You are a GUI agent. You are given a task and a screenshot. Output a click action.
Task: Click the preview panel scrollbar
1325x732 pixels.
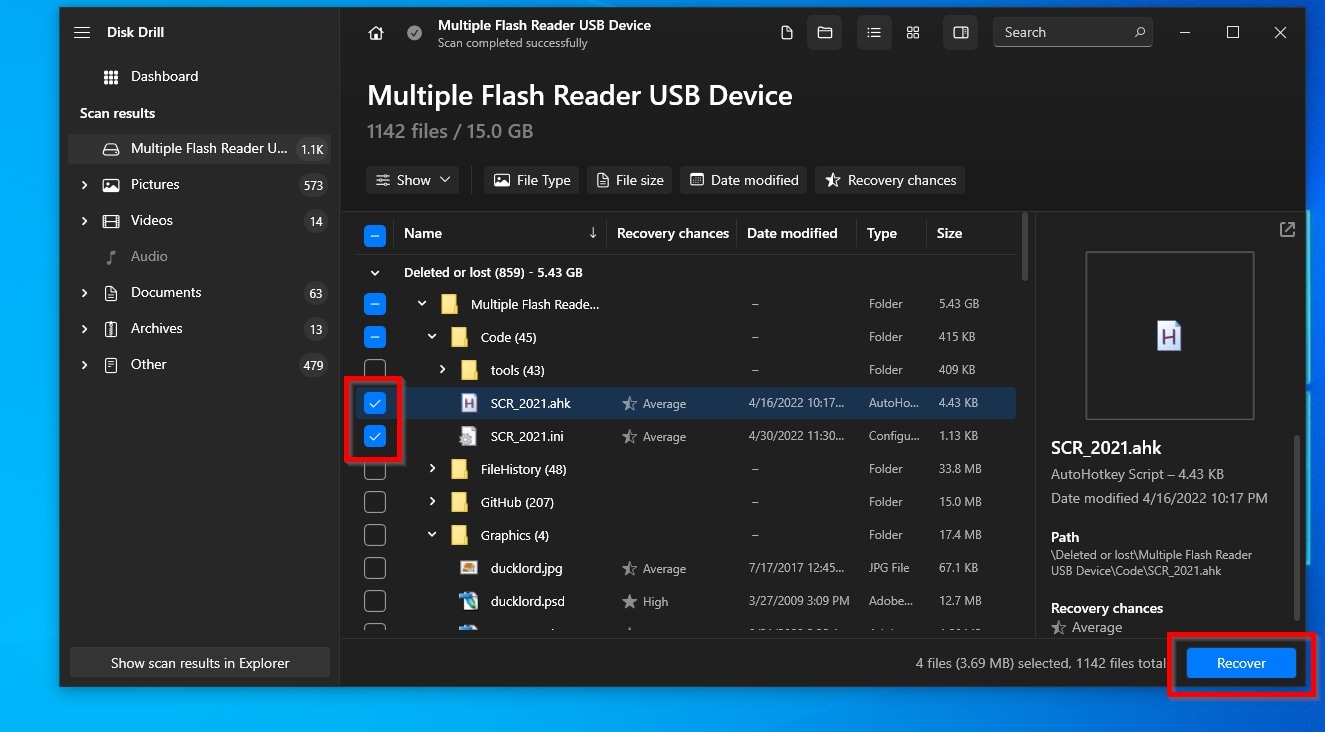tap(1297, 526)
